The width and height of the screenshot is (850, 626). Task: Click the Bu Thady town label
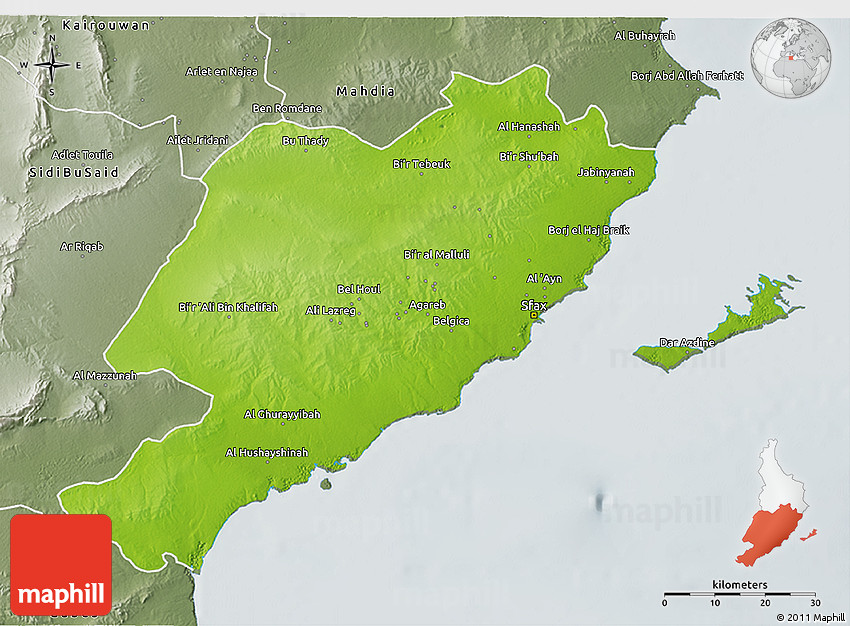click(x=305, y=141)
